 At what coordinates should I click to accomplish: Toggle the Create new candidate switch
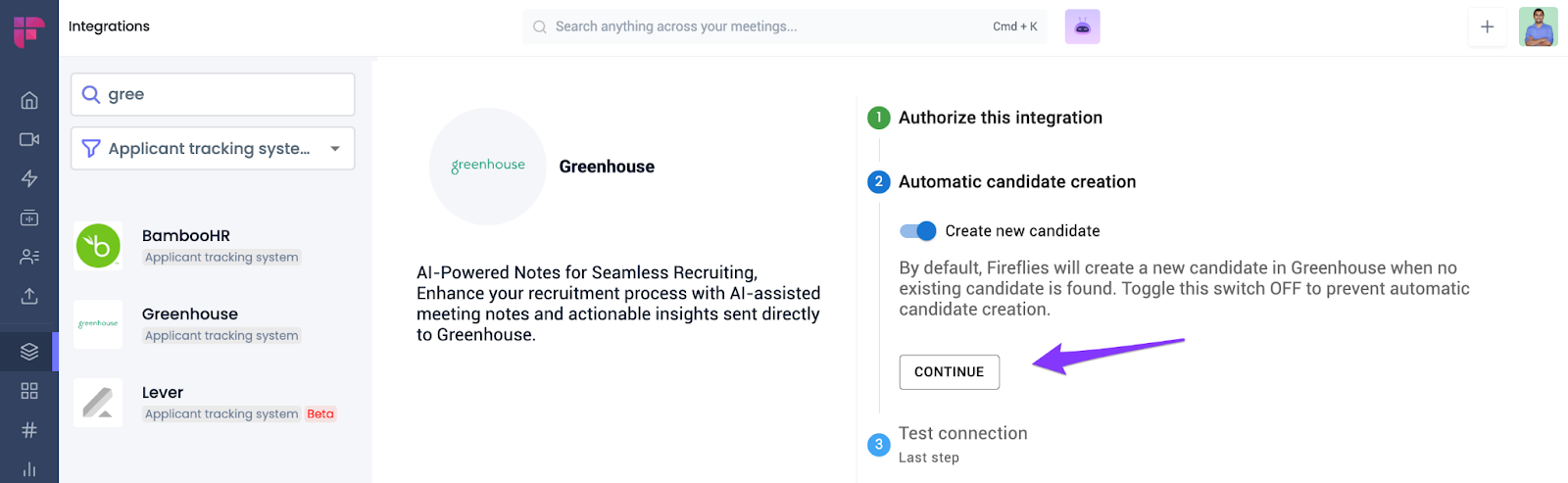tap(918, 231)
